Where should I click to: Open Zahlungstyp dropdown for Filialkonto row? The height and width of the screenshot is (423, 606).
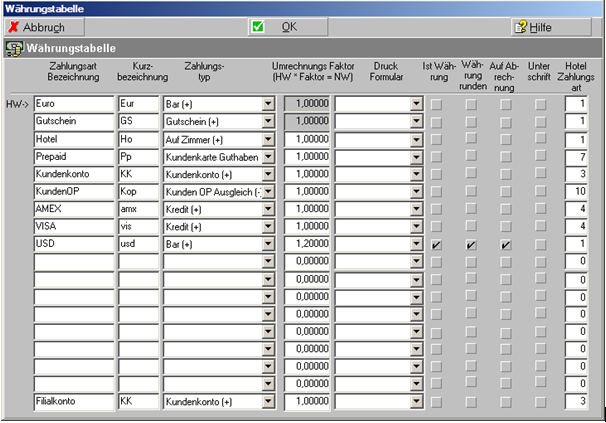[x=268, y=402]
